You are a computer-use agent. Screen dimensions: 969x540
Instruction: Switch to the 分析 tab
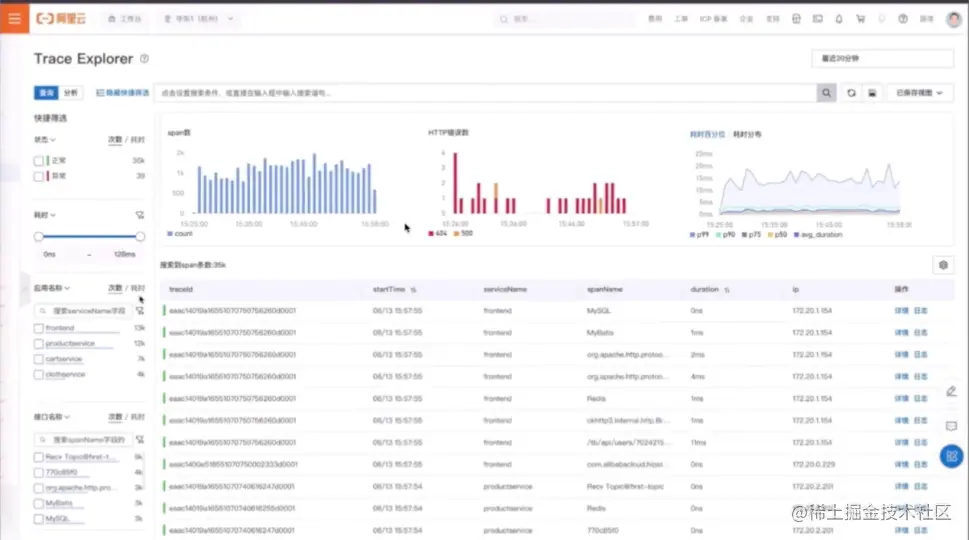coord(70,93)
